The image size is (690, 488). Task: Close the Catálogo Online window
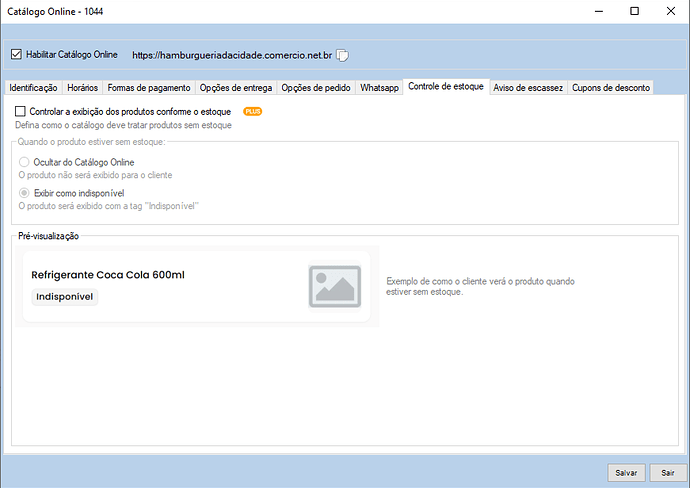(x=671, y=11)
